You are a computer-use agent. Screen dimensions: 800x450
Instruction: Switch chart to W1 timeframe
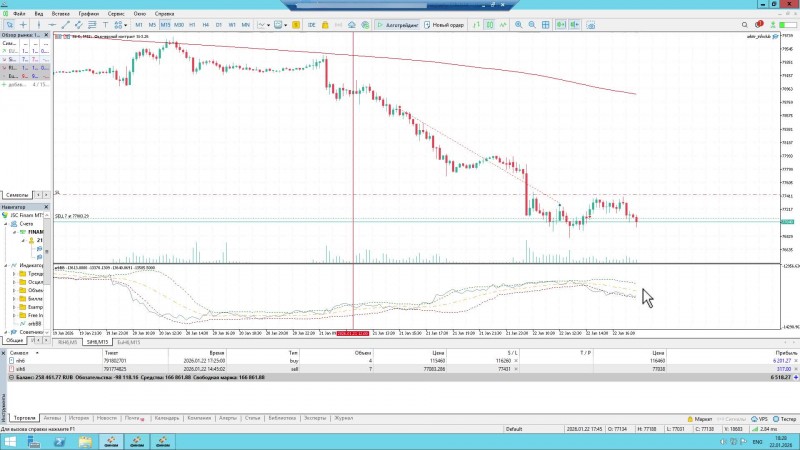pos(232,24)
